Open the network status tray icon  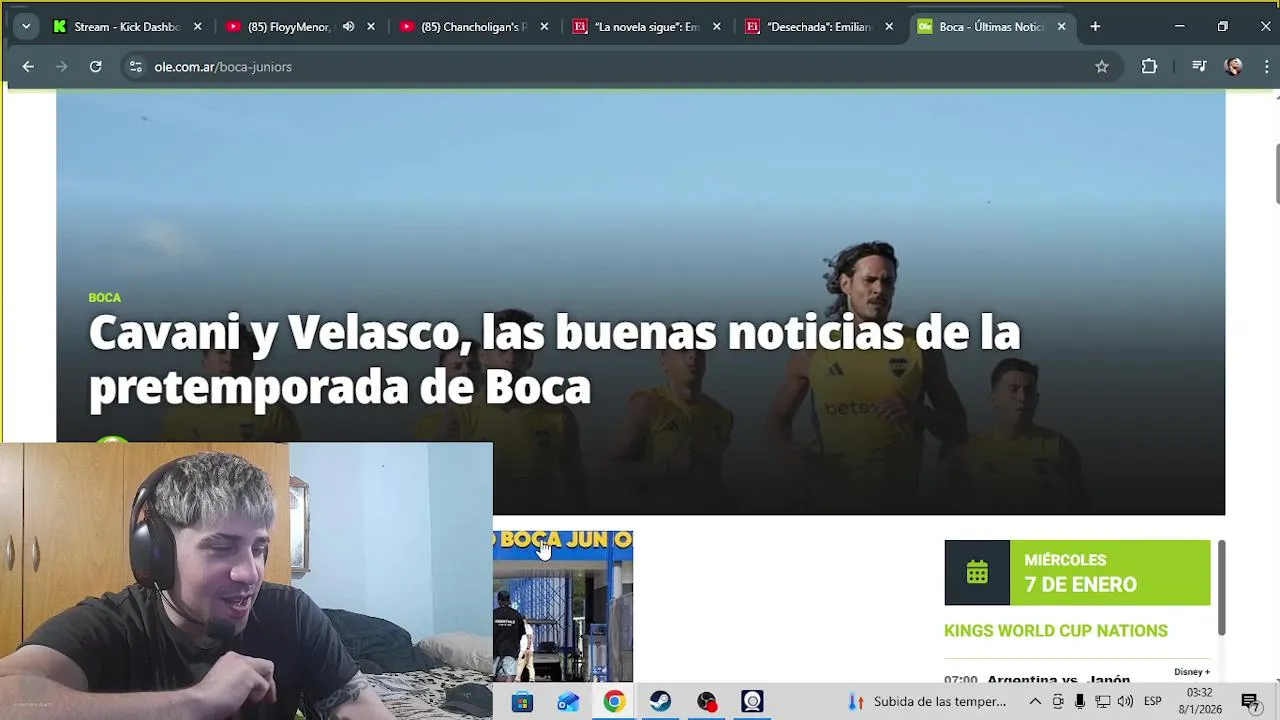tap(1103, 702)
